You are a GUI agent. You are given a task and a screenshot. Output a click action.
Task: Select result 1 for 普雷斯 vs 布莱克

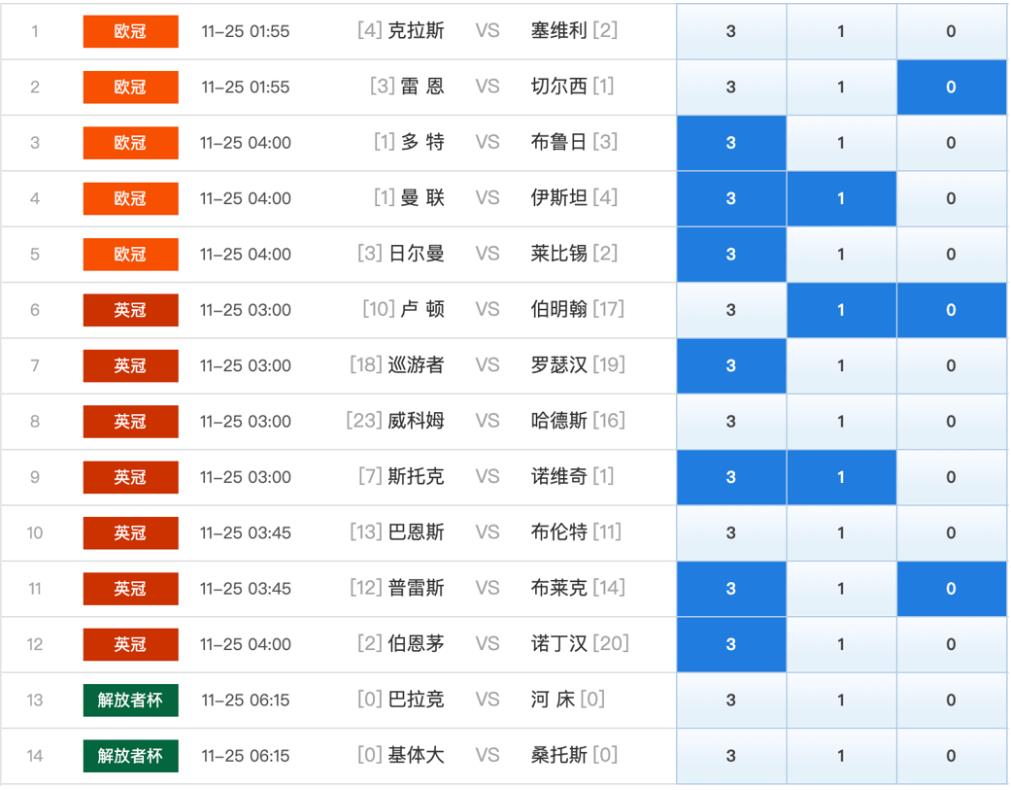(x=841, y=589)
